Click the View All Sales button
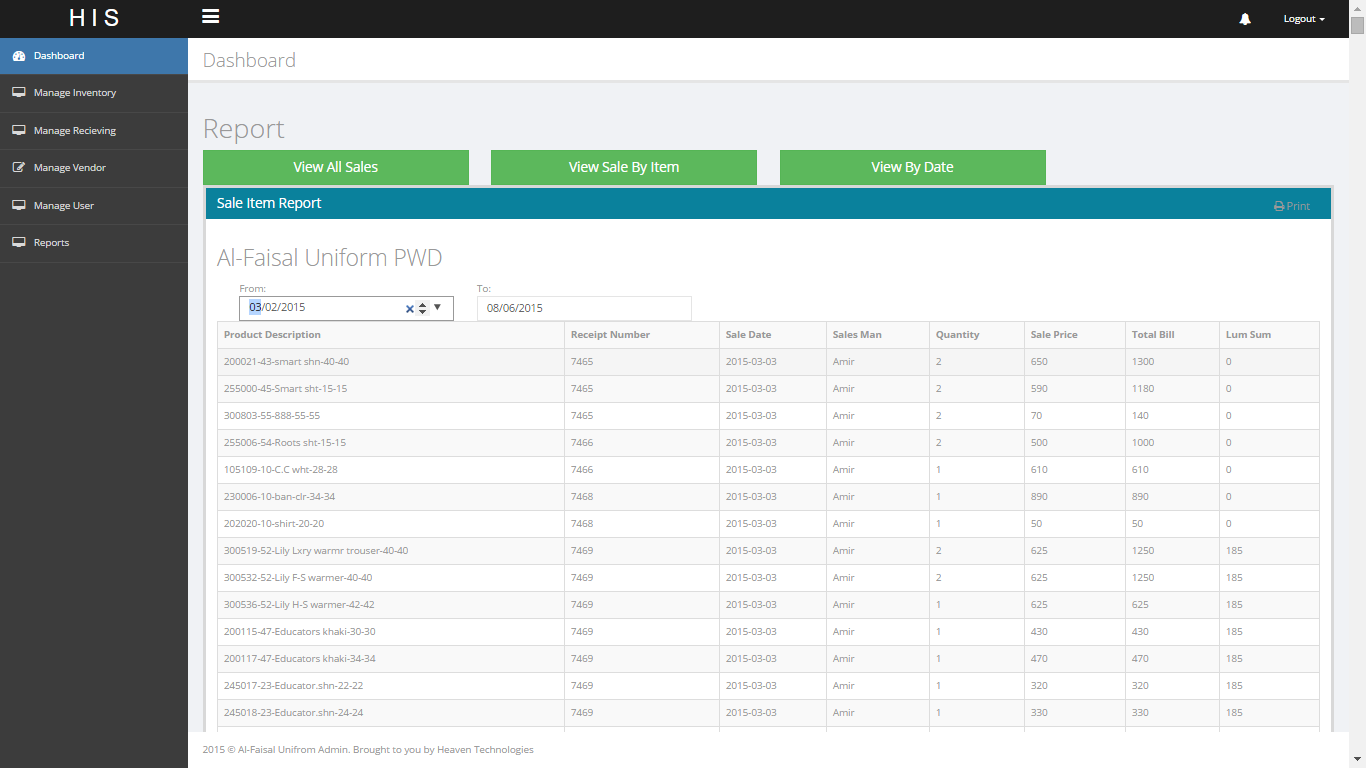Viewport: 1366px width, 768px height. click(x=335, y=167)
